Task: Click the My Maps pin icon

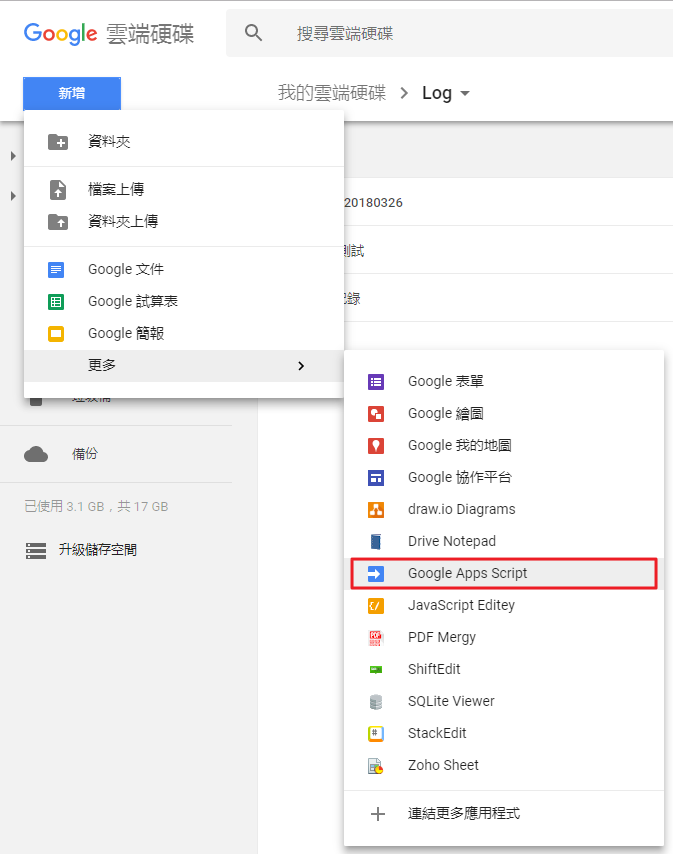Action: (x=376, y=446)
